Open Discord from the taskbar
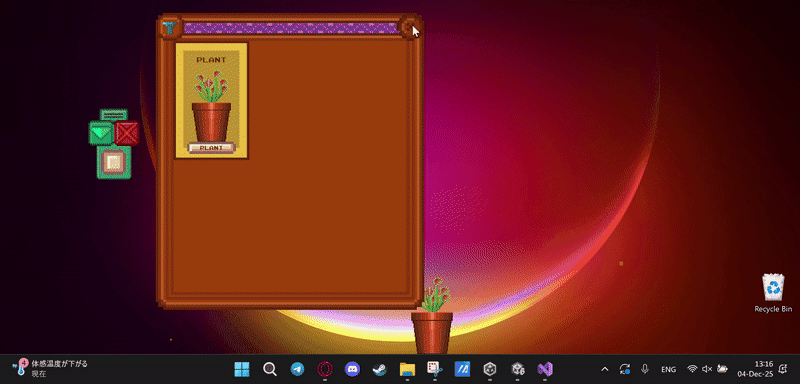This screenshot has width=800, height=384. [352, 369]
